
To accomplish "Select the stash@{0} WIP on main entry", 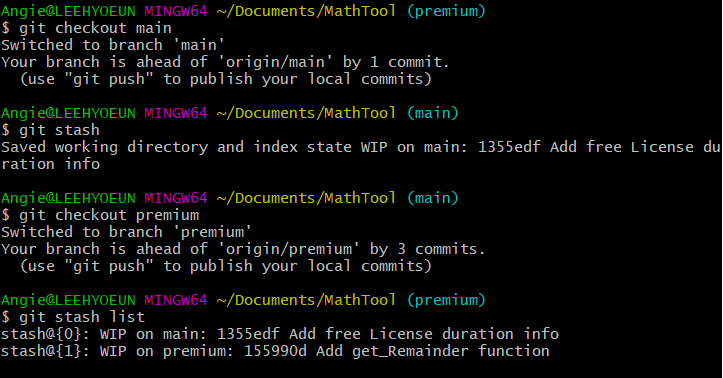I will (280, 334).
